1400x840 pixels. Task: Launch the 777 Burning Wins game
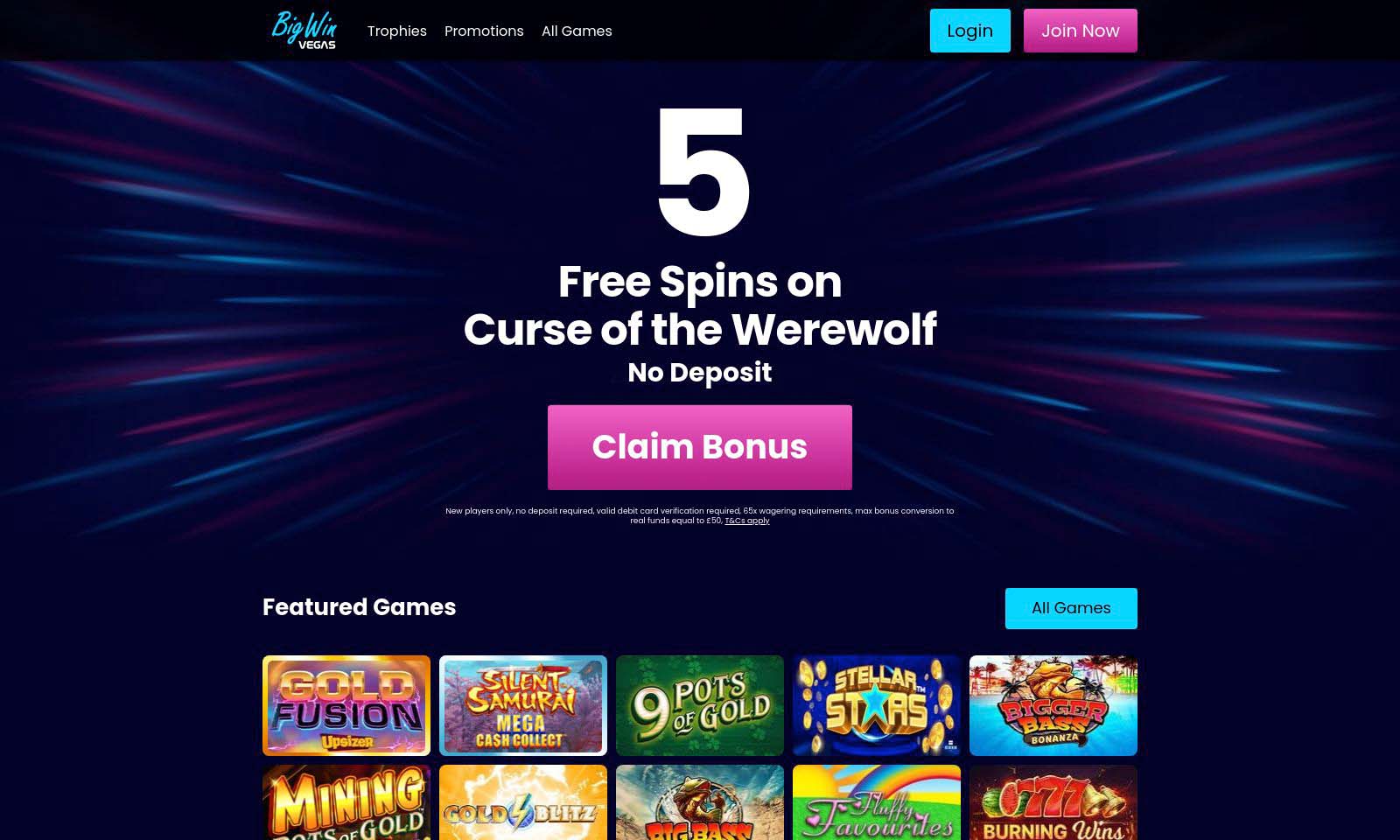[x=1053, y=802]
